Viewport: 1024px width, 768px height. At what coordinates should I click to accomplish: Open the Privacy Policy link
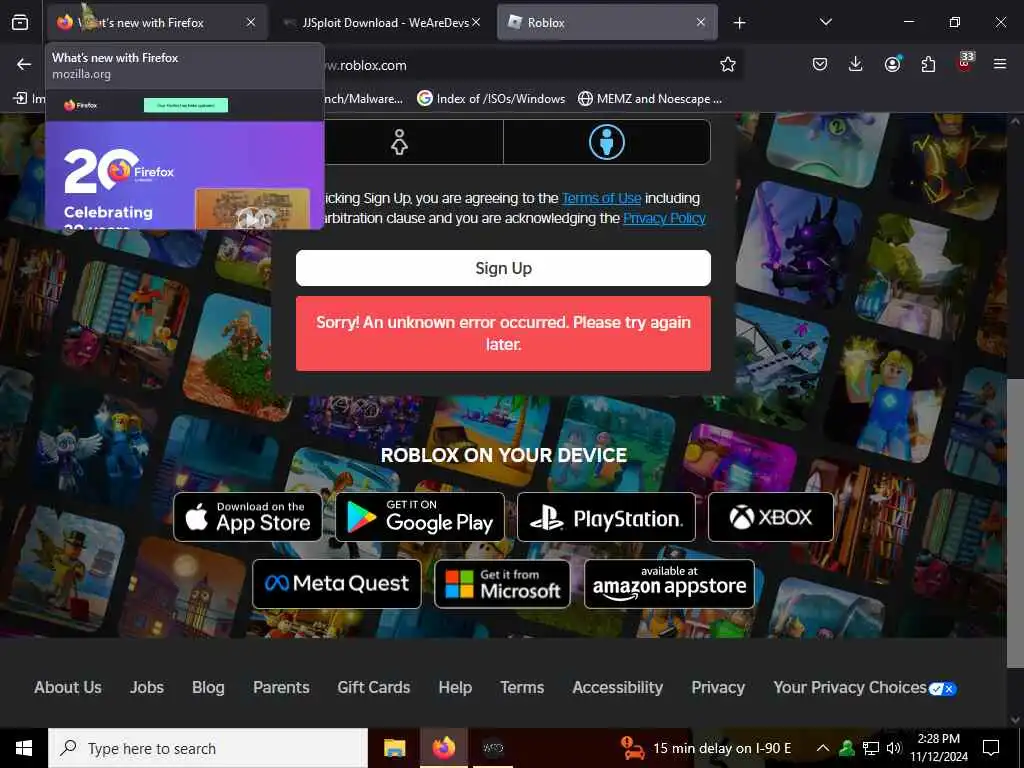click(664, 218)
